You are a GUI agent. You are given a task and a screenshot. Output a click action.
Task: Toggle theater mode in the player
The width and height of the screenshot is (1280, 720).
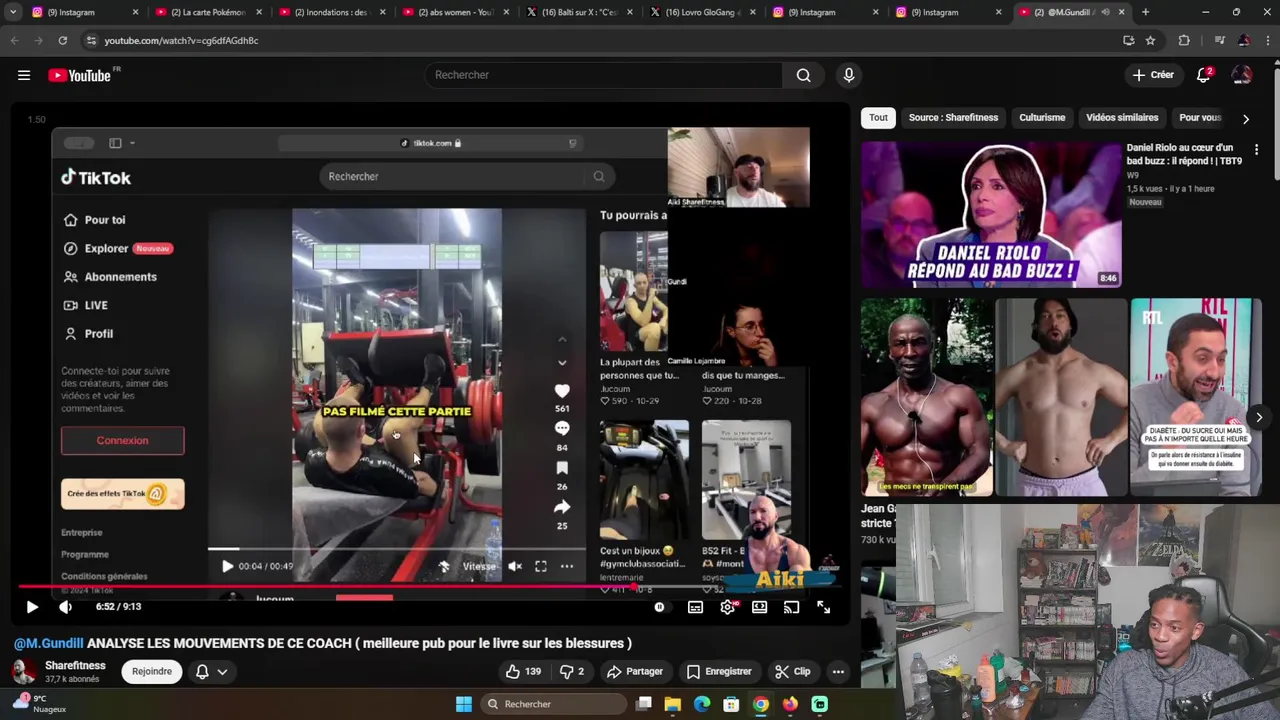coord(760,607)
